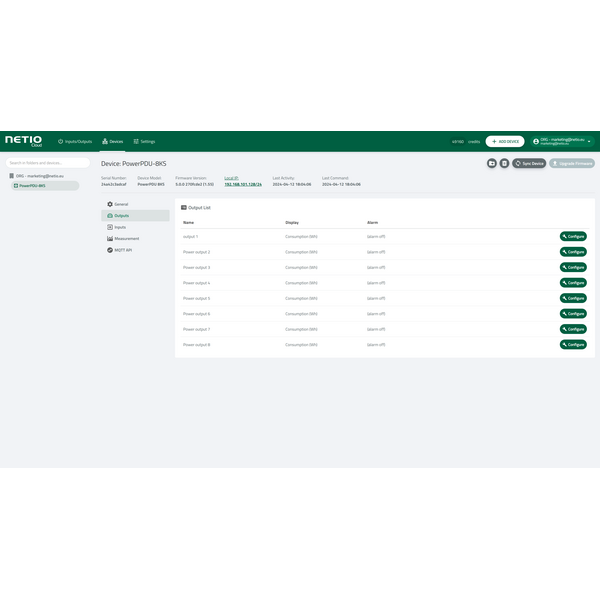
Task: Open the Devices tab
Action: click(112, 142)
